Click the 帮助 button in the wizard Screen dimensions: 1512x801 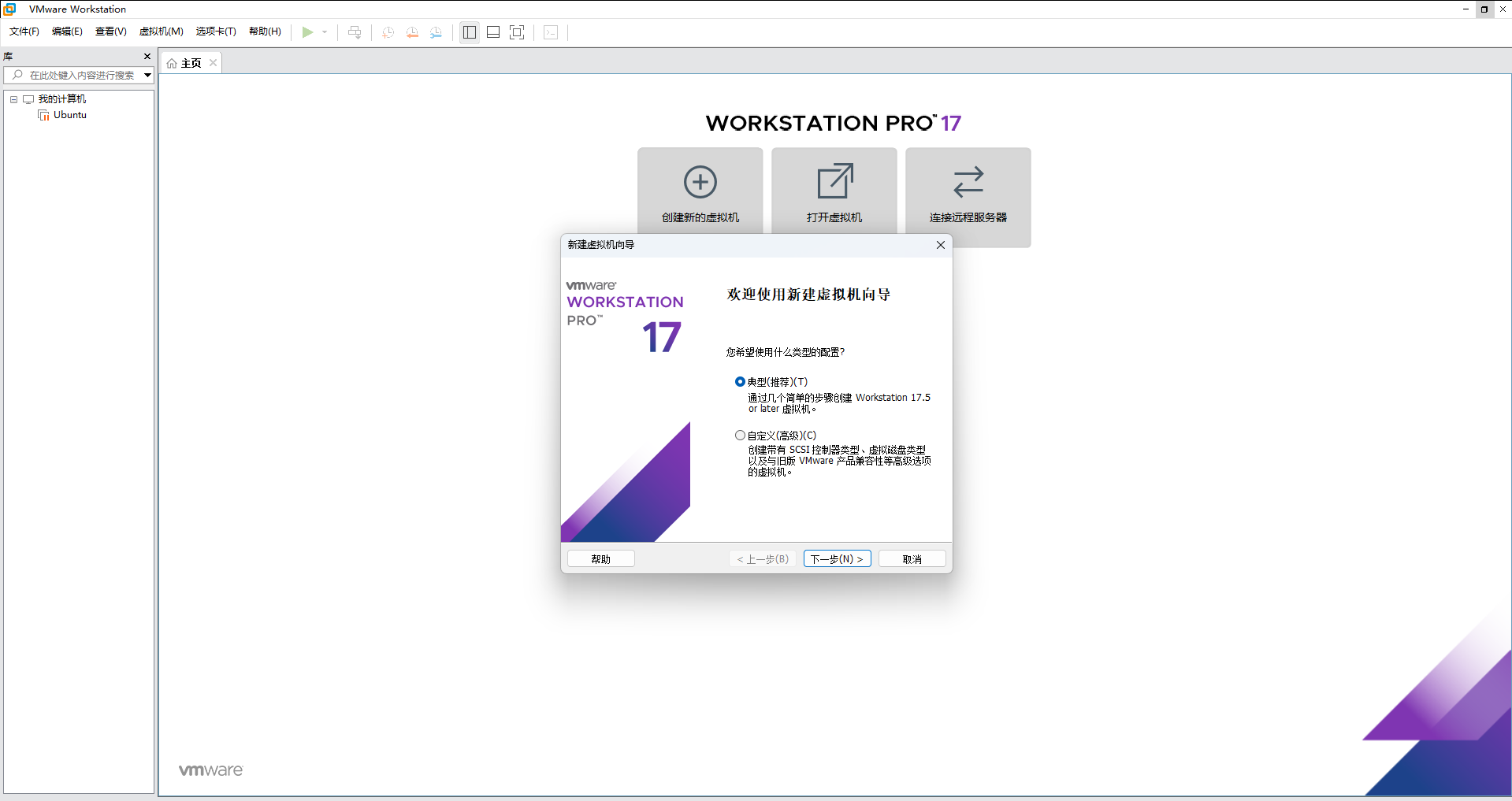click(601, 558)
